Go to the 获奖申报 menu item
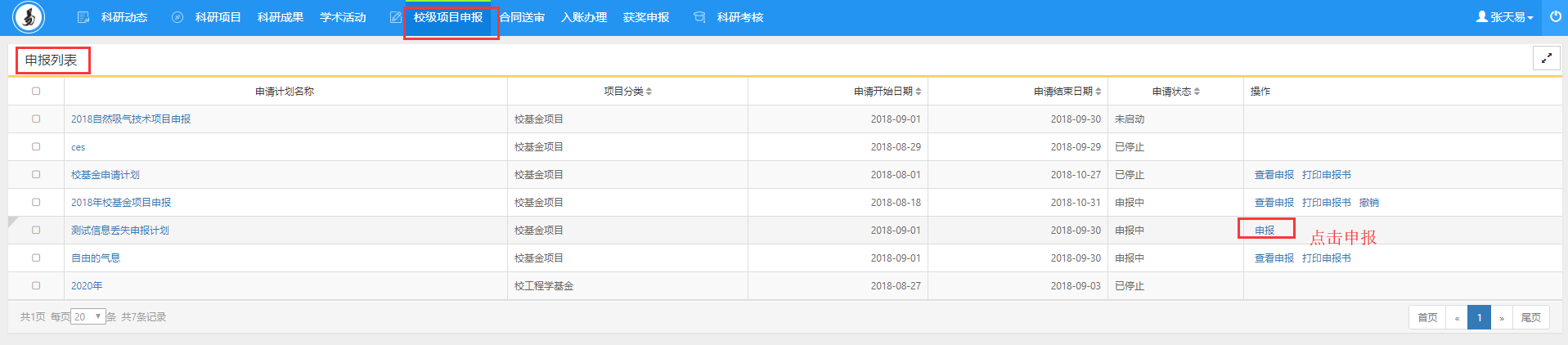 coord(646,17)
